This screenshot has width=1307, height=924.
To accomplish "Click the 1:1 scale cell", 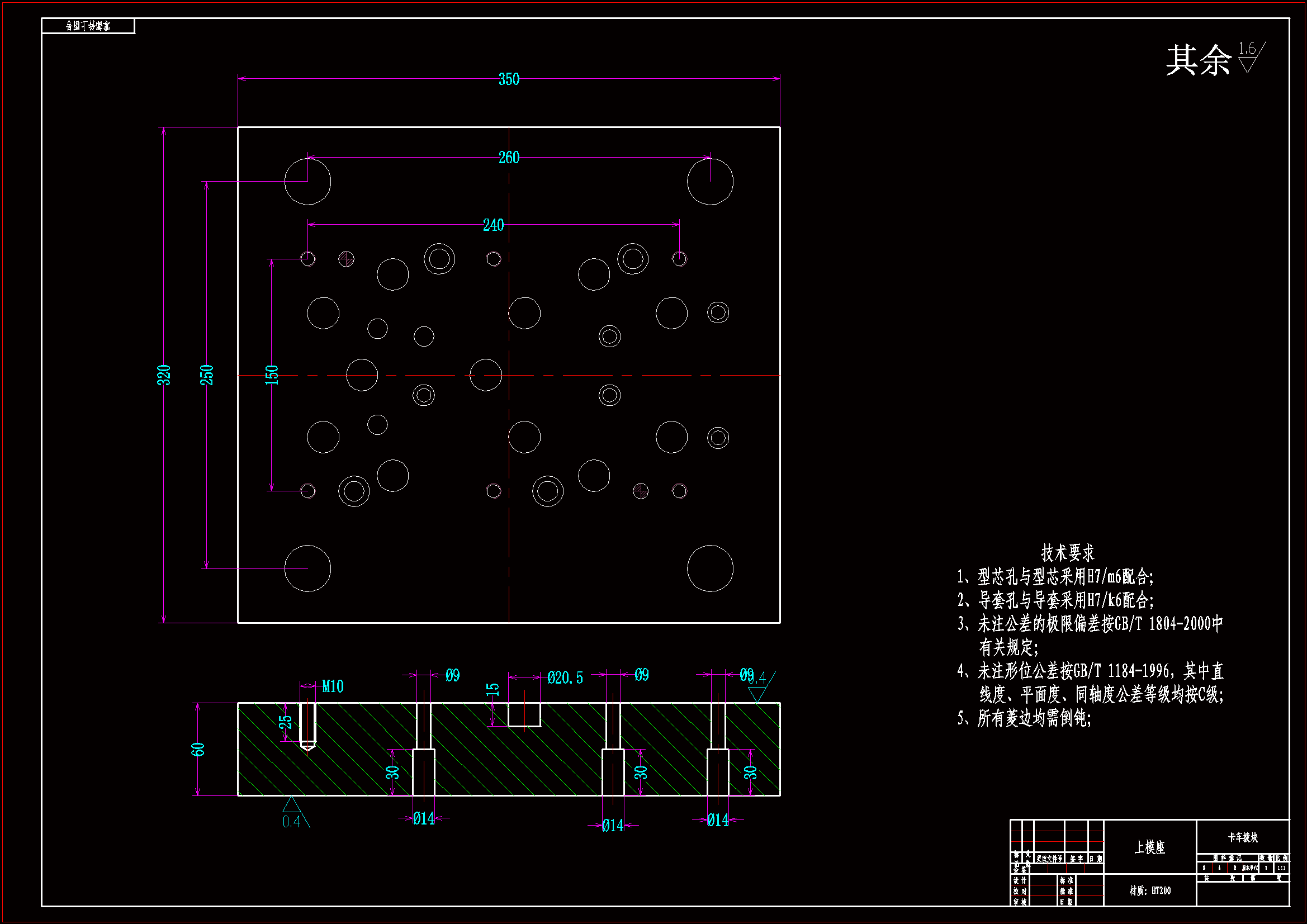I will [1281, 868].
